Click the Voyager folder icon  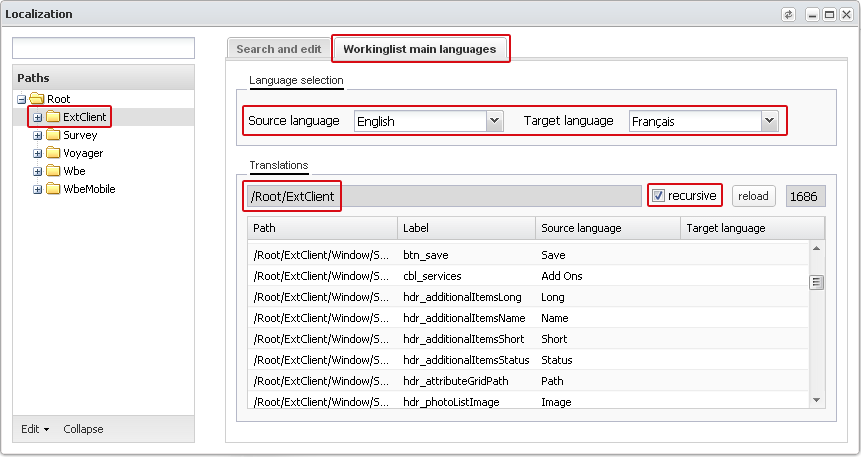[53, 153]
